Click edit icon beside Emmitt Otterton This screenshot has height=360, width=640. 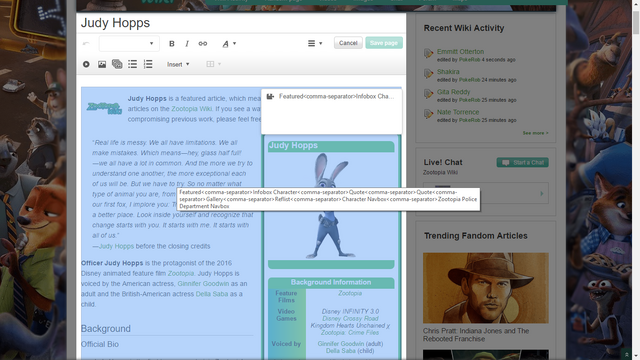428,53
